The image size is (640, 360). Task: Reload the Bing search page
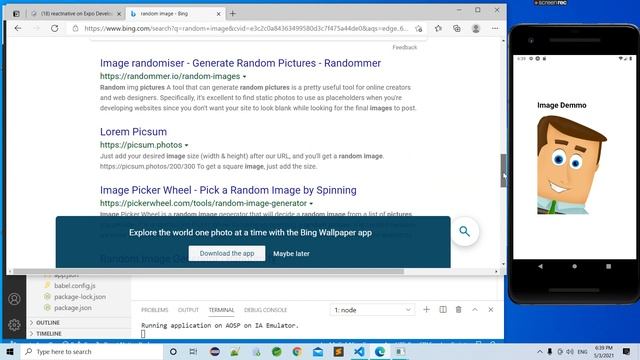point(54,28)
